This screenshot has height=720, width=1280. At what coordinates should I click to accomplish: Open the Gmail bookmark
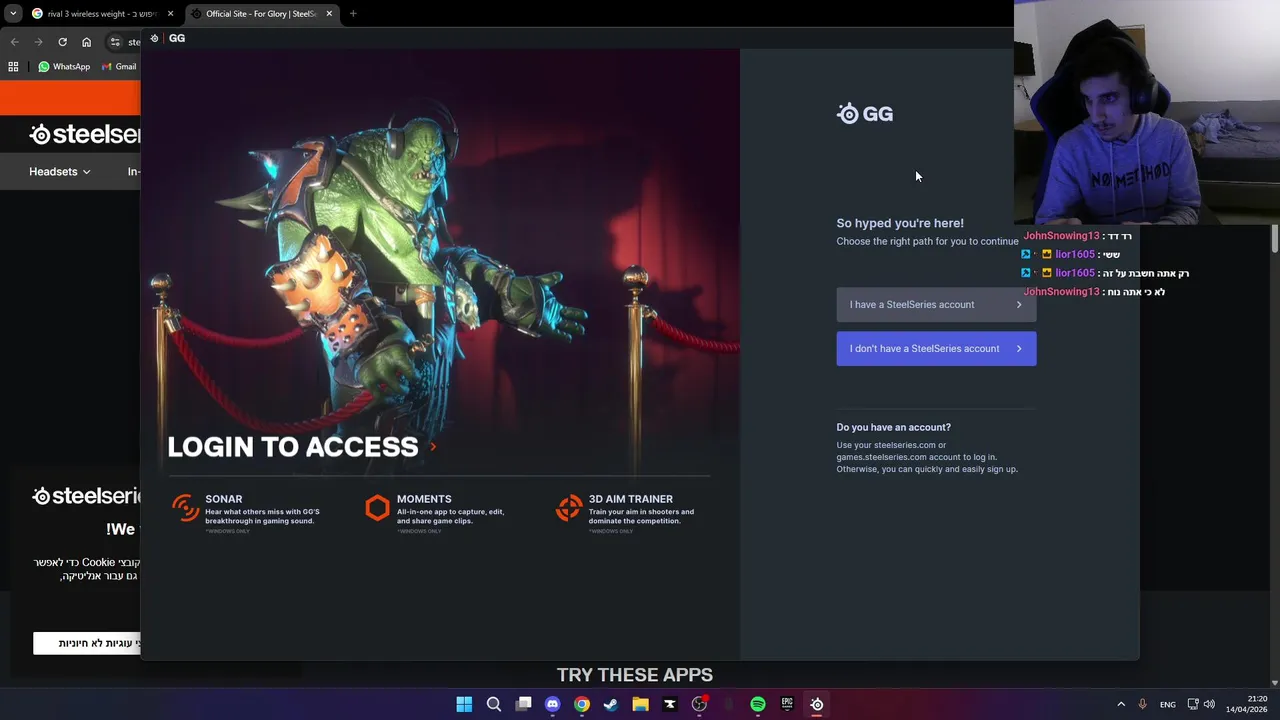point(120,67)
